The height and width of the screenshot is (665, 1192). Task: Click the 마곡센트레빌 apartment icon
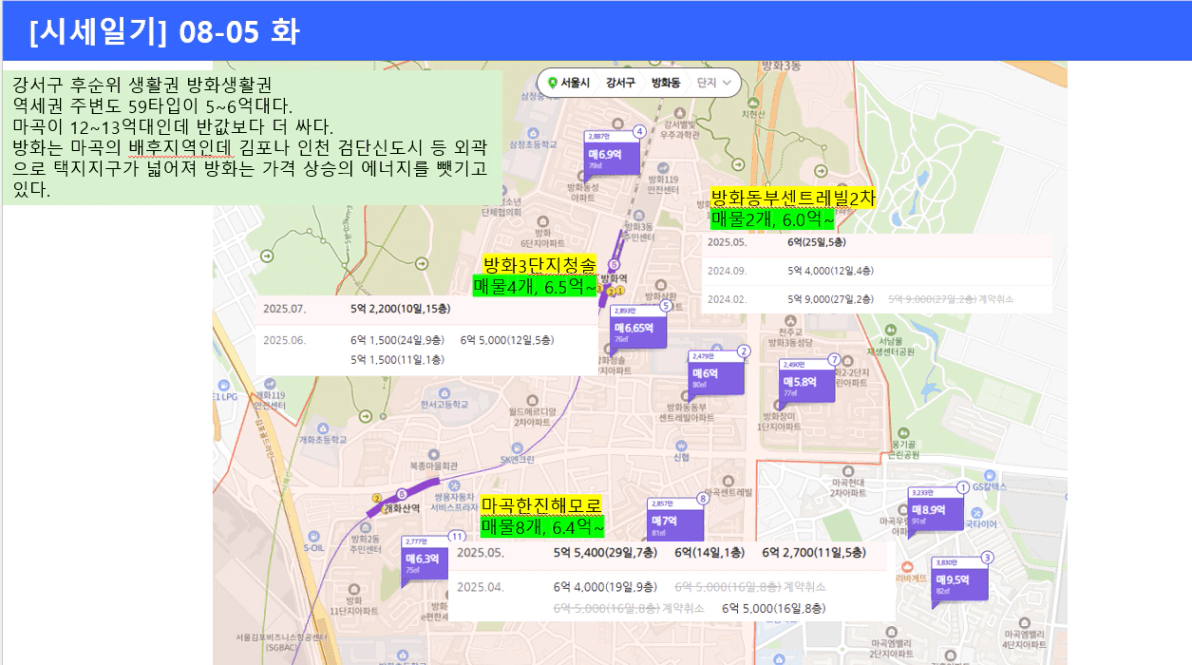coord(728,481)
